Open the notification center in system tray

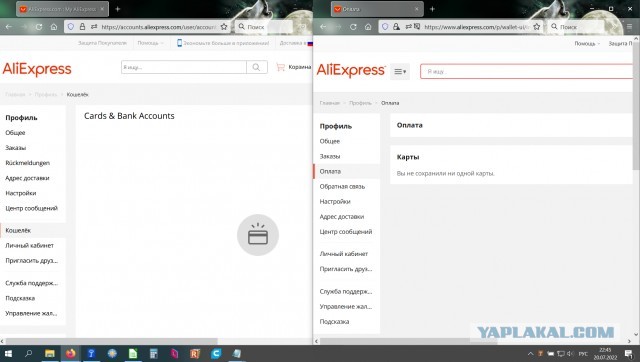pyautogui.click(x=629, y=353)
